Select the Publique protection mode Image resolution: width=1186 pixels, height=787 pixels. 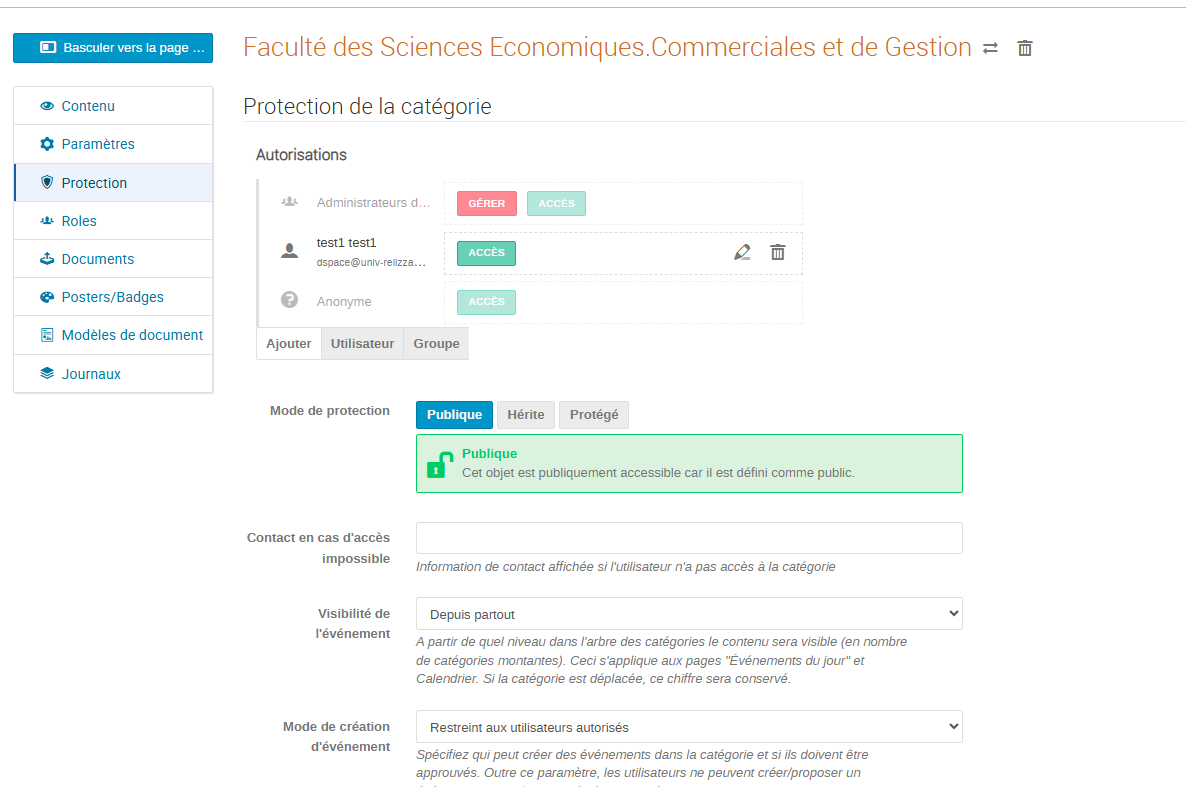click(x=454, y=415)
